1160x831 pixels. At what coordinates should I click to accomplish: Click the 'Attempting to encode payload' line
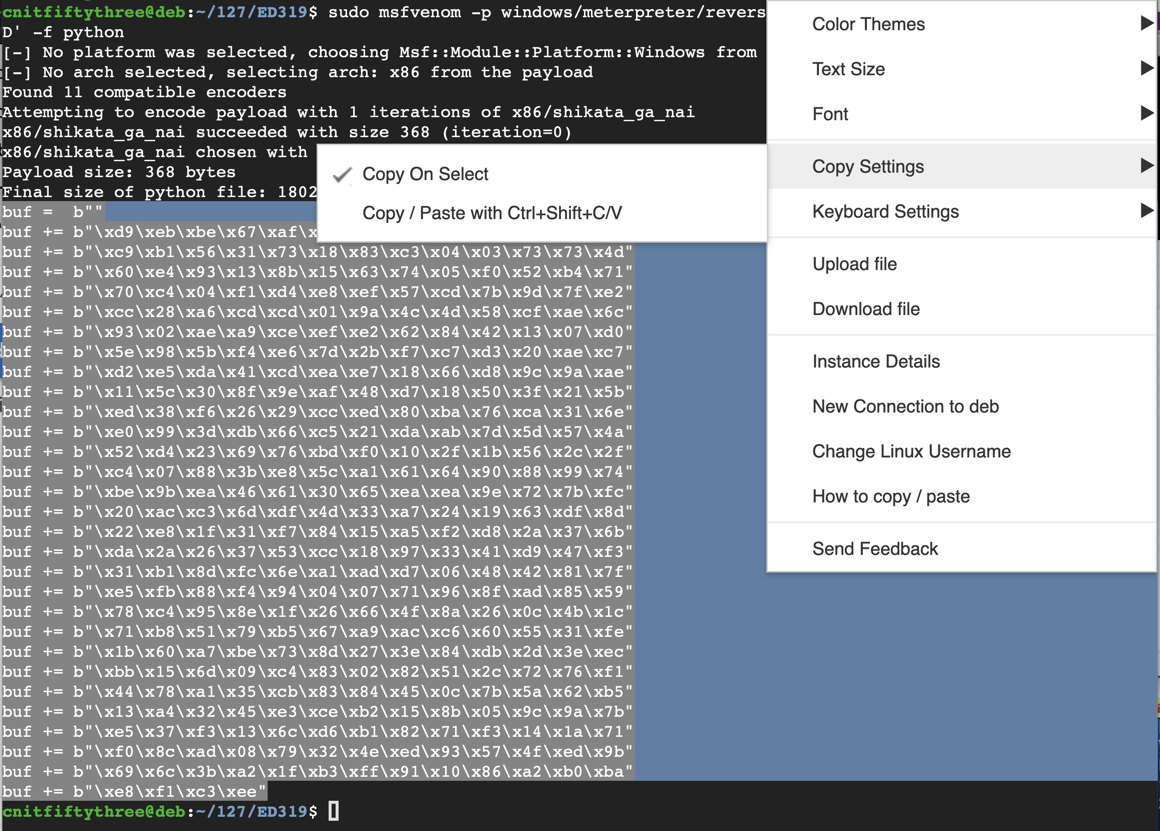(x=348, y=112)
